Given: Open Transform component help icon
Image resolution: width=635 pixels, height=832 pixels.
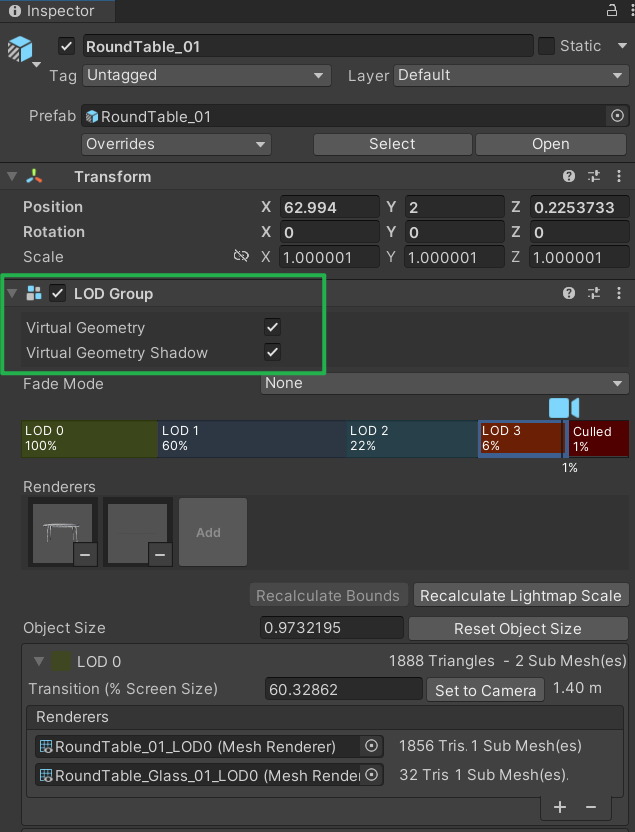Looking at the screenshot, I should [569, 177].
